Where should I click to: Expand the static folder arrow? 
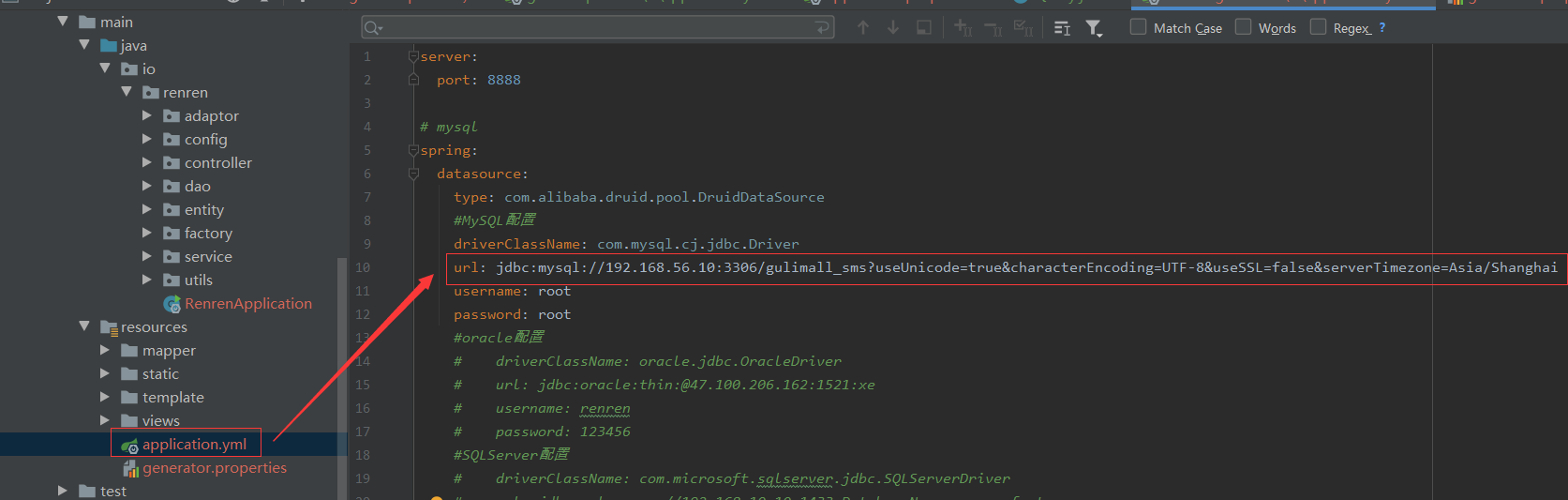(x=105, y=373)
